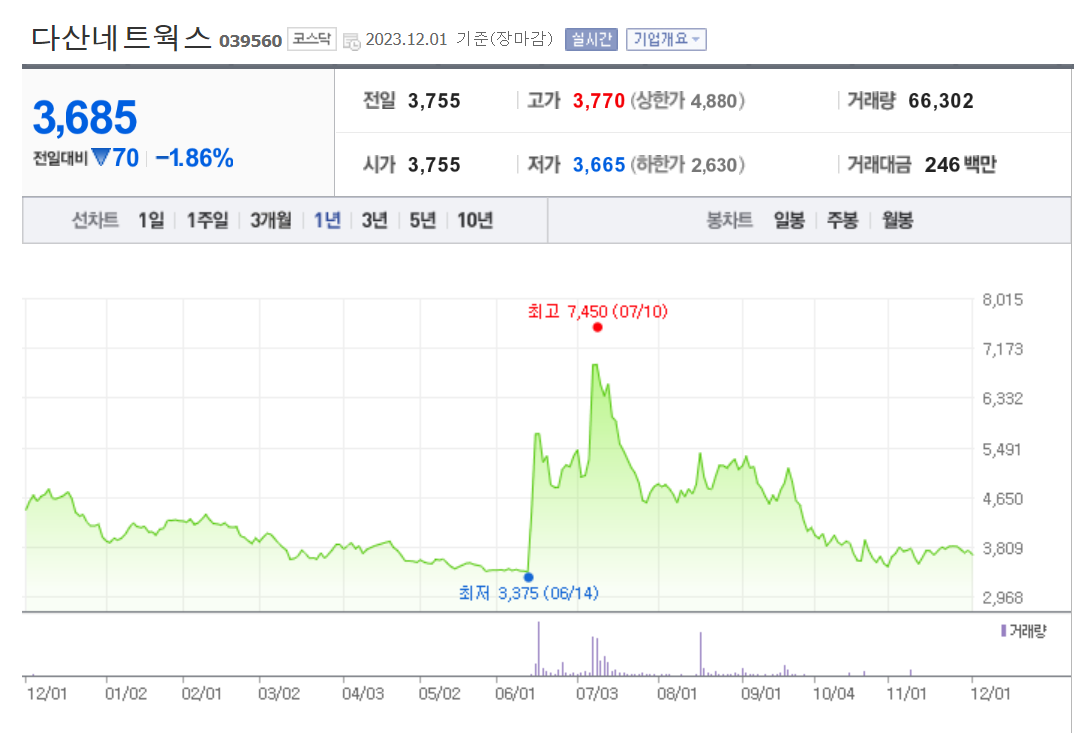Click the 최저 3,375 (06/14) label
1074x733 pixels.
[x=528, y=593]
